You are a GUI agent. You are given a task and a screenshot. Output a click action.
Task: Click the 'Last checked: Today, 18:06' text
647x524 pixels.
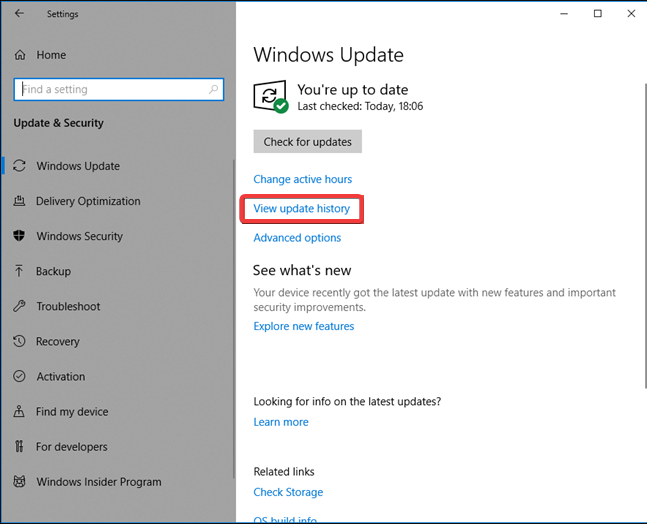pyautogui.click(x=360, y=106)
